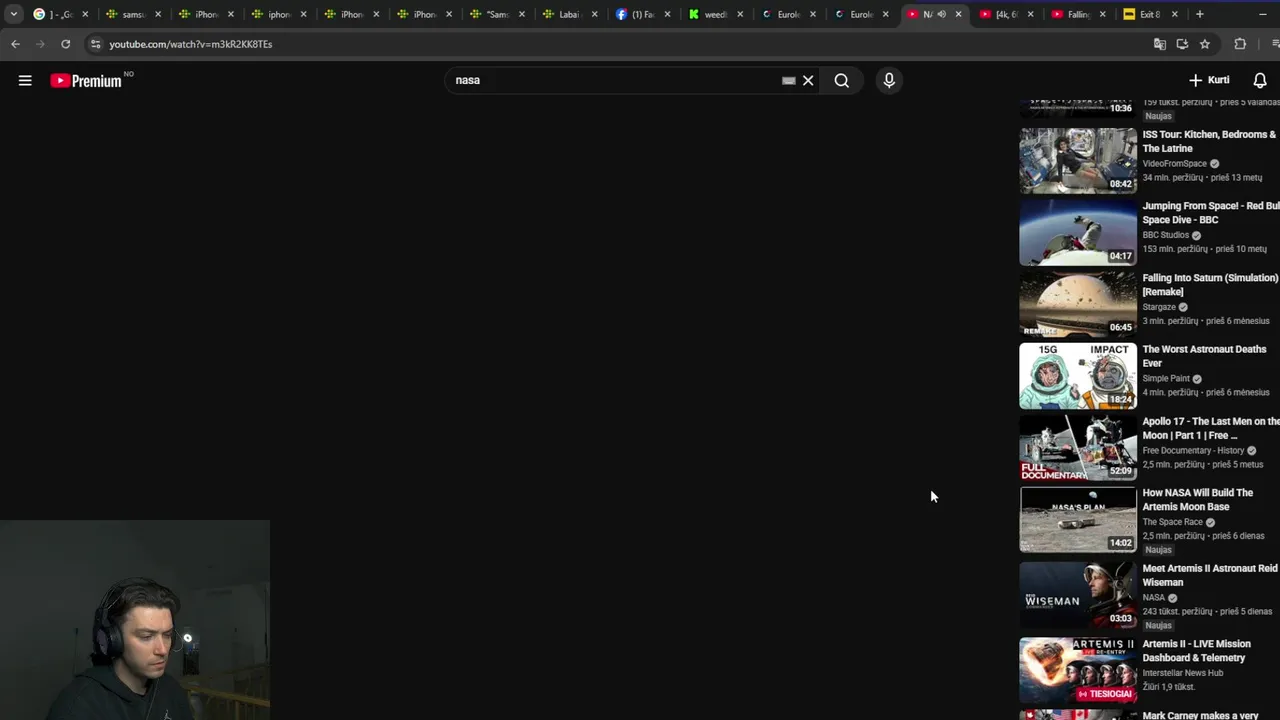Open 'How NASA Will Build The Artemis Moon Base' title
Screen dimensions: 1280x720
1197,499
